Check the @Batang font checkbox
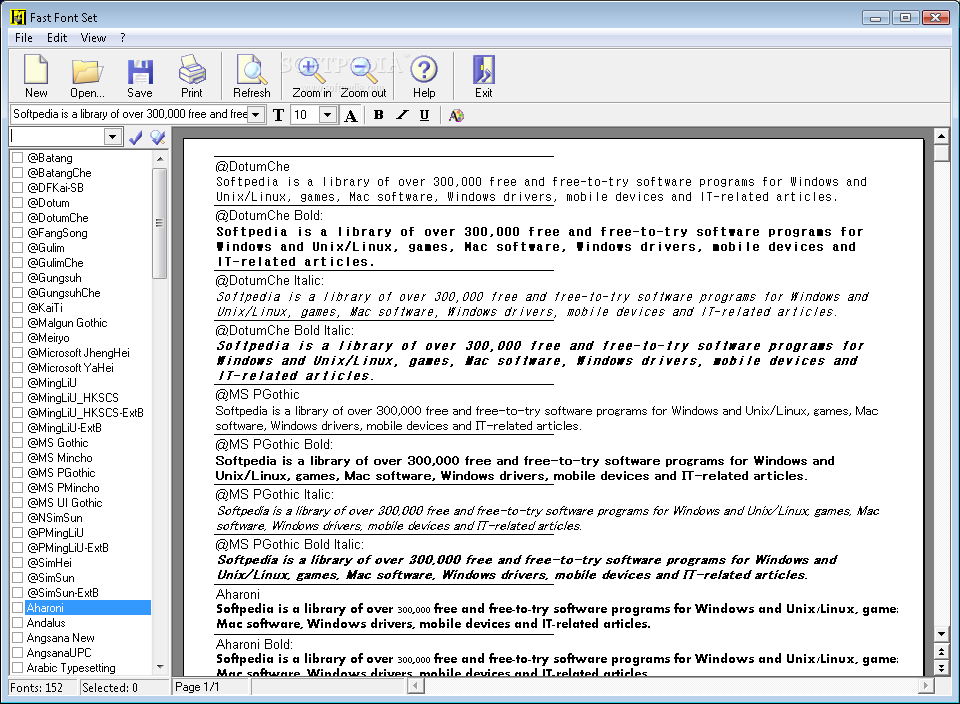Screen dimensions: 960x704 (x=18, y=158)
